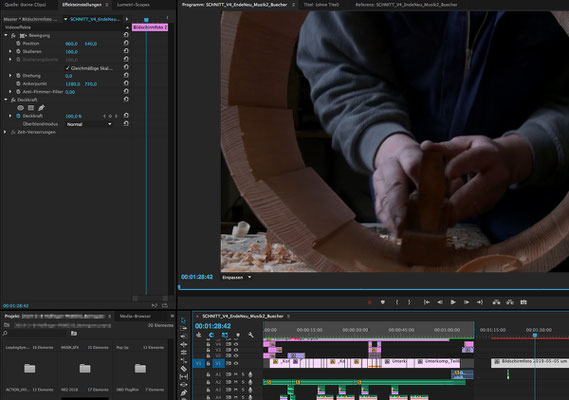This screenshot has width=569, height=400.
Task: Toggle insert sequences as nests icon
Action: click(198, 335)
